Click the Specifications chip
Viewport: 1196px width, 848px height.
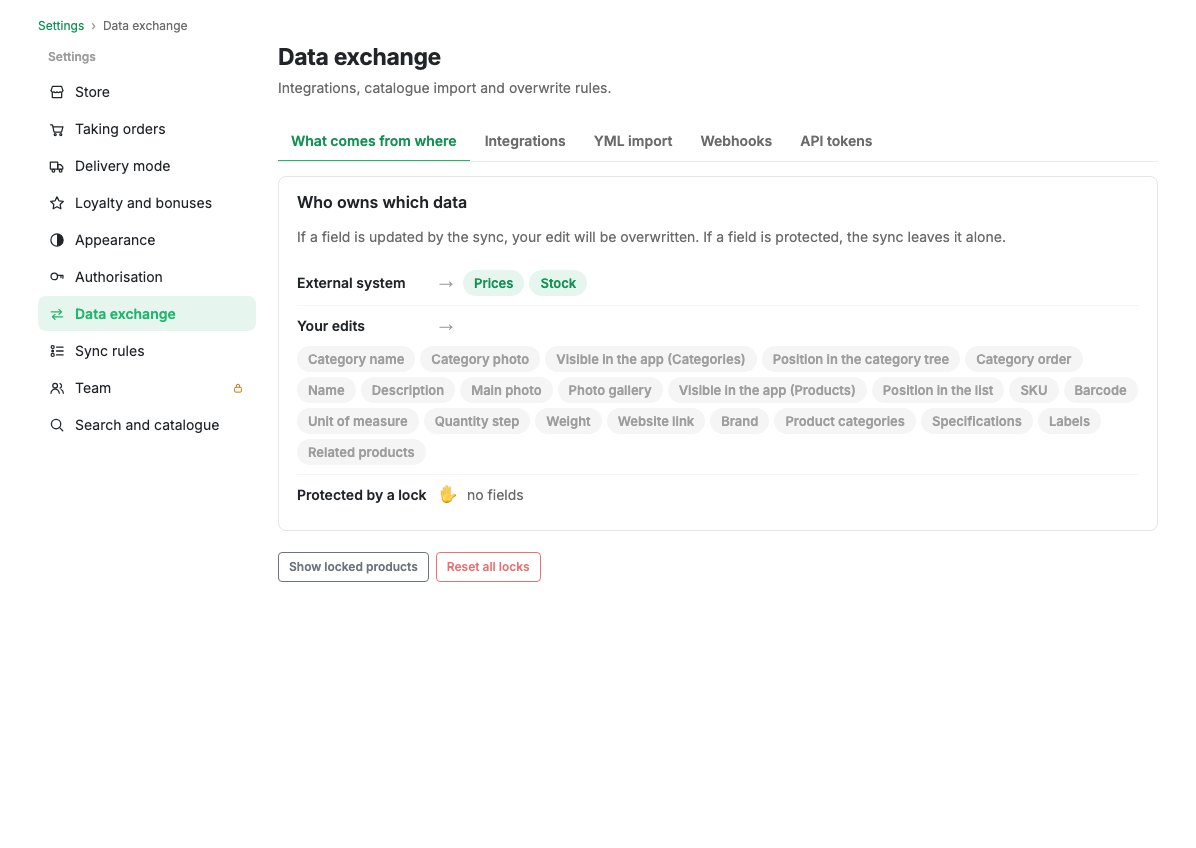976,422
